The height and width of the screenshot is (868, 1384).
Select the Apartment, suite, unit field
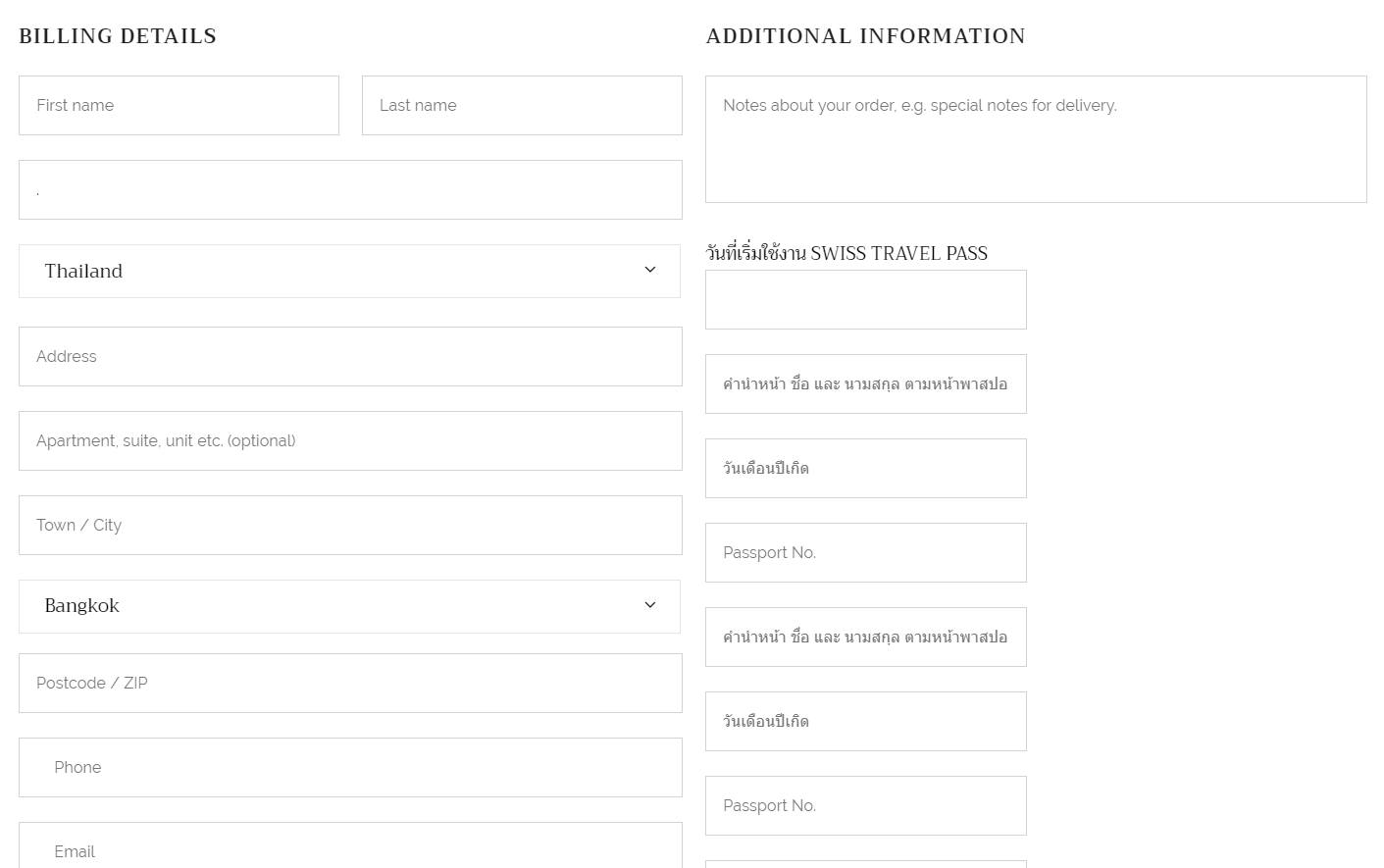pos(350,441)
